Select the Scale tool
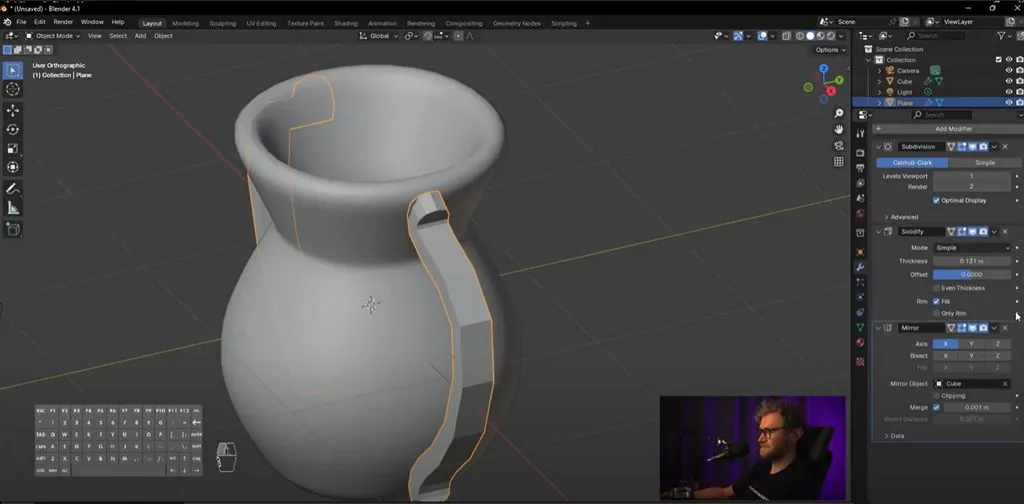Screen dimensions: 1024x504 pyautogui.click(x=12, y=148)
